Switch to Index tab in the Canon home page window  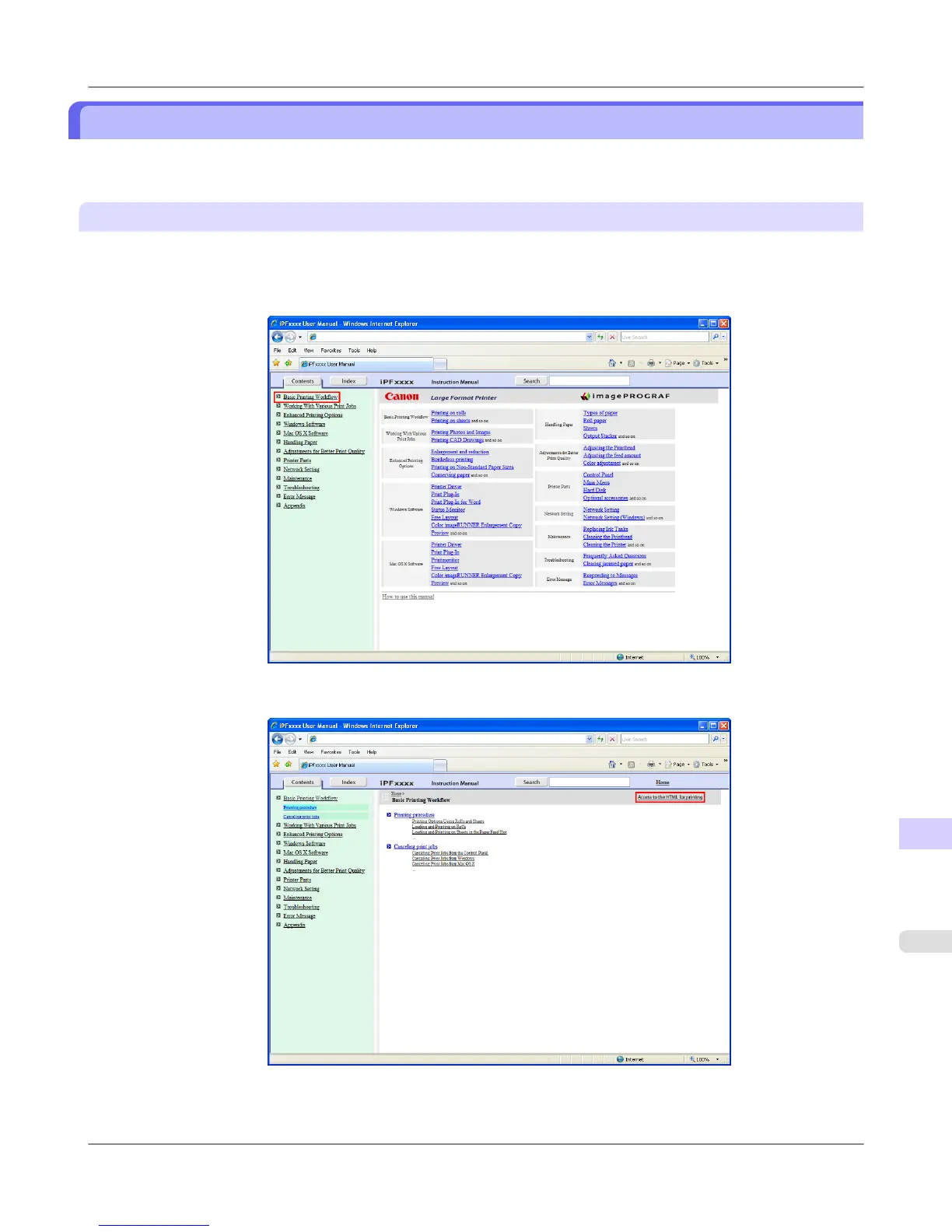pyautogui.click(x=348, y=381)
